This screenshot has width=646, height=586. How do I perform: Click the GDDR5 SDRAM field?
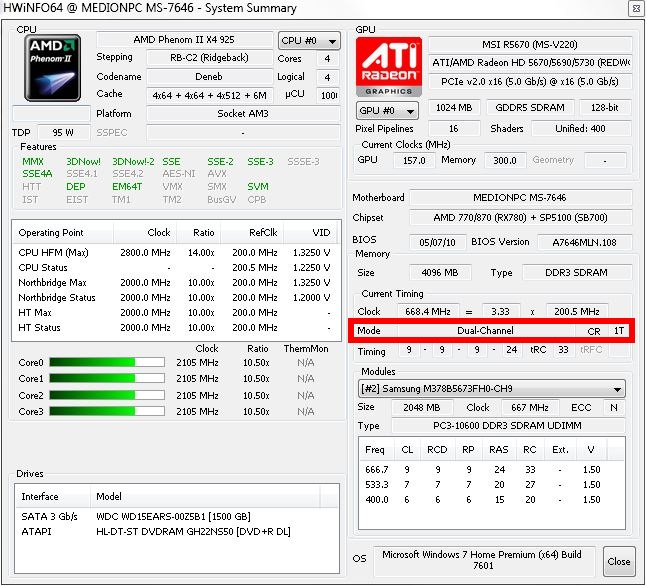click(x=530, y=107)
